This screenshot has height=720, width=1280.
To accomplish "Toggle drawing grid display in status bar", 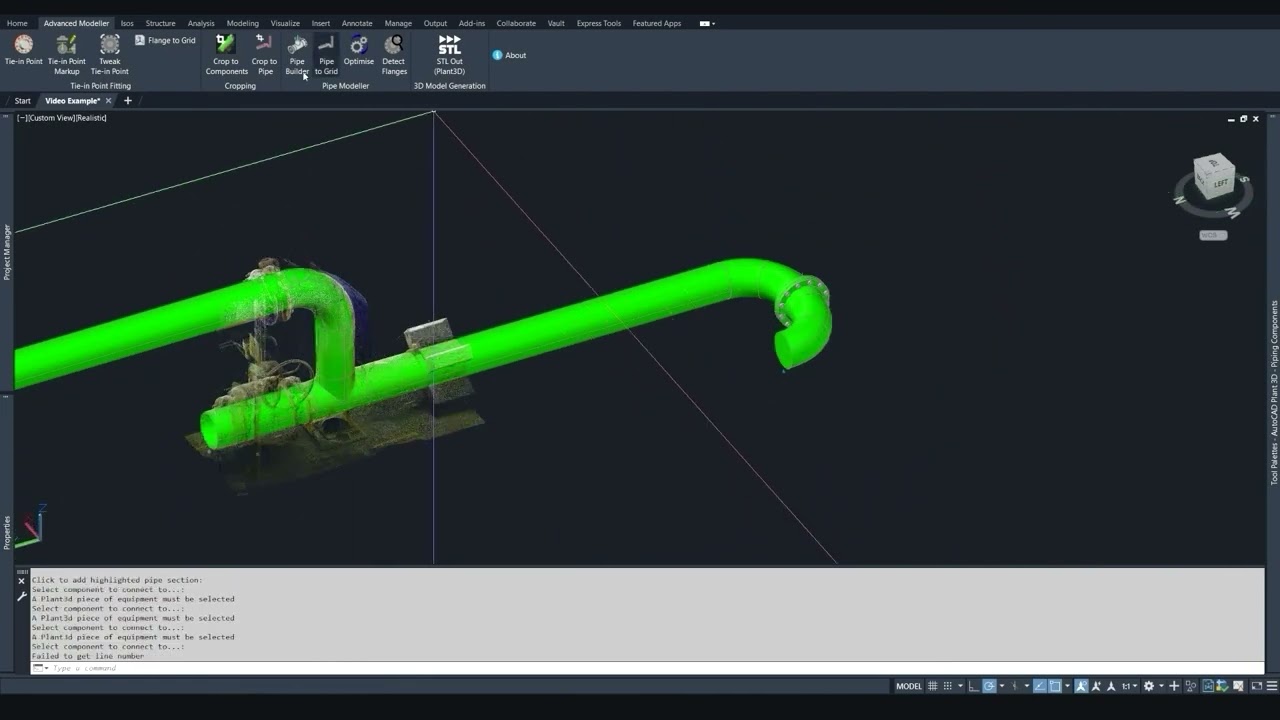I will (x=933, y=686).
